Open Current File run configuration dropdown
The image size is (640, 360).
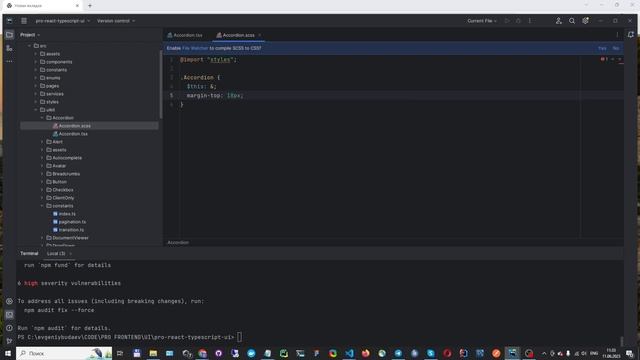point(482,21)
